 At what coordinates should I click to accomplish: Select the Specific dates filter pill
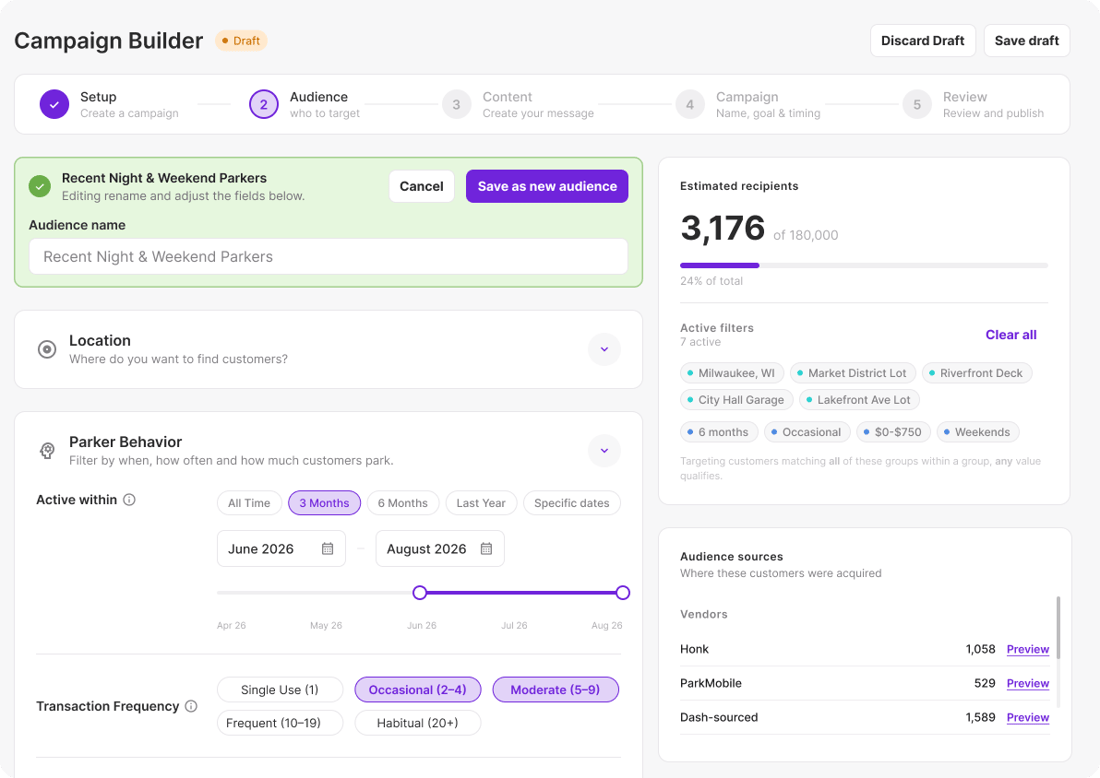[572, 503]
